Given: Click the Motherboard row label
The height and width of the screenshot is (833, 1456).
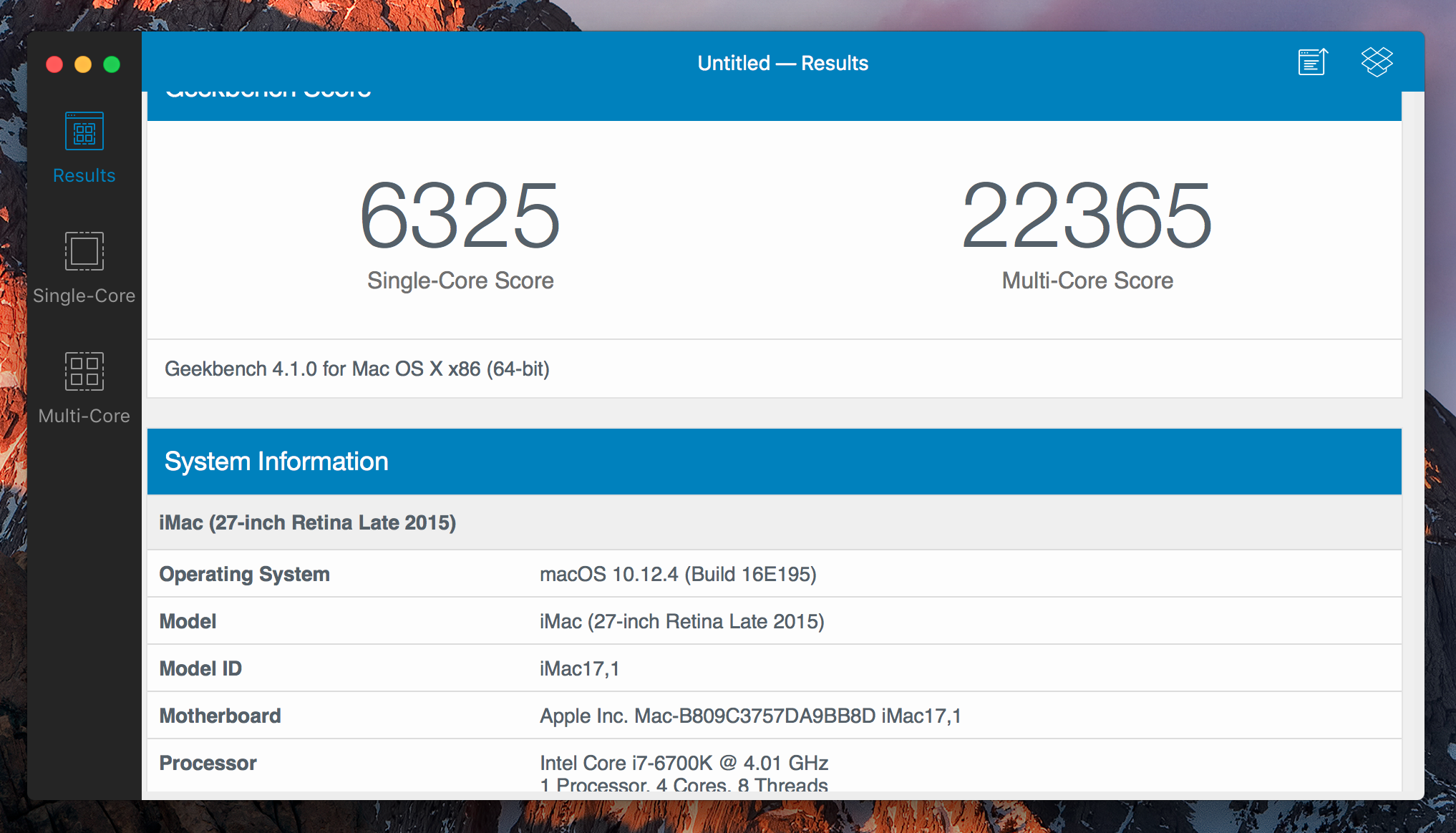Looking at the screenshot, I should (220, 716).
